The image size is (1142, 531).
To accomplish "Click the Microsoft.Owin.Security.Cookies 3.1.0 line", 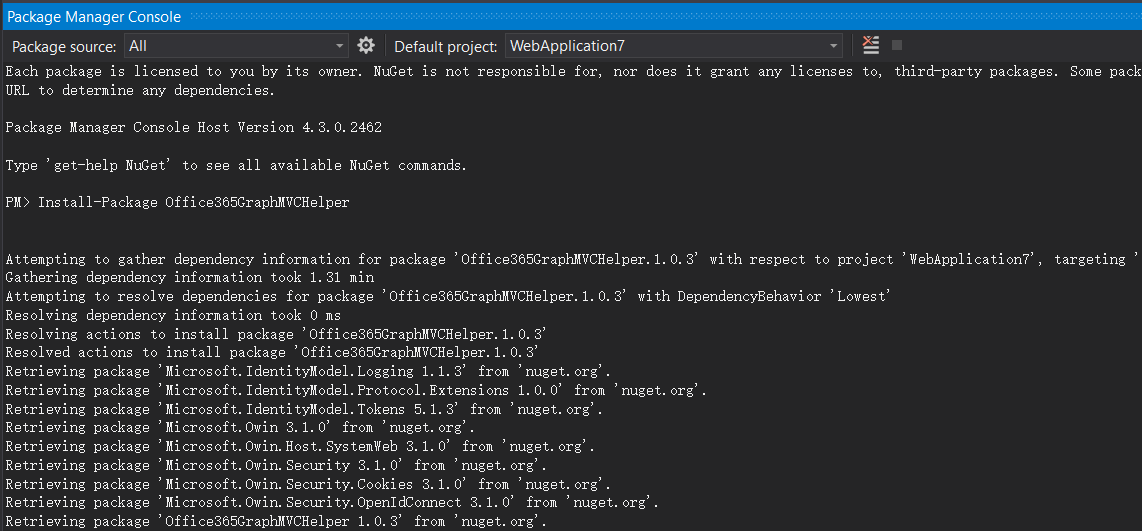I will [308, 484].
